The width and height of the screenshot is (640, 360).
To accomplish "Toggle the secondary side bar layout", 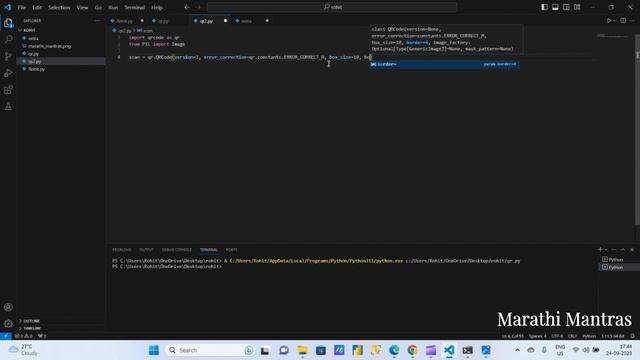I will click(567, 7).
